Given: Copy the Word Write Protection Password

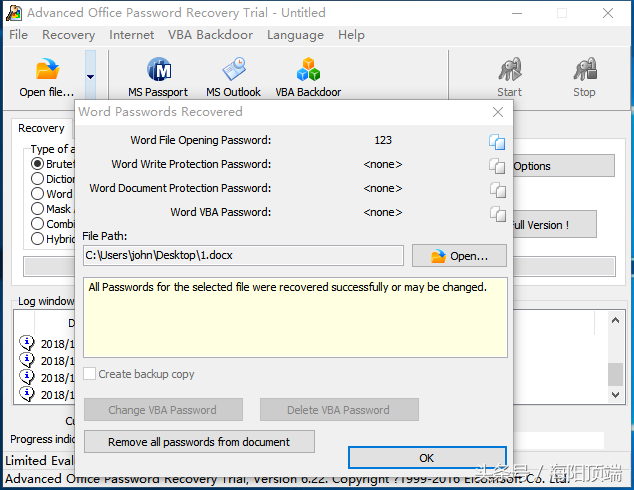Looking at the screenshot, I should coord(497,166).
